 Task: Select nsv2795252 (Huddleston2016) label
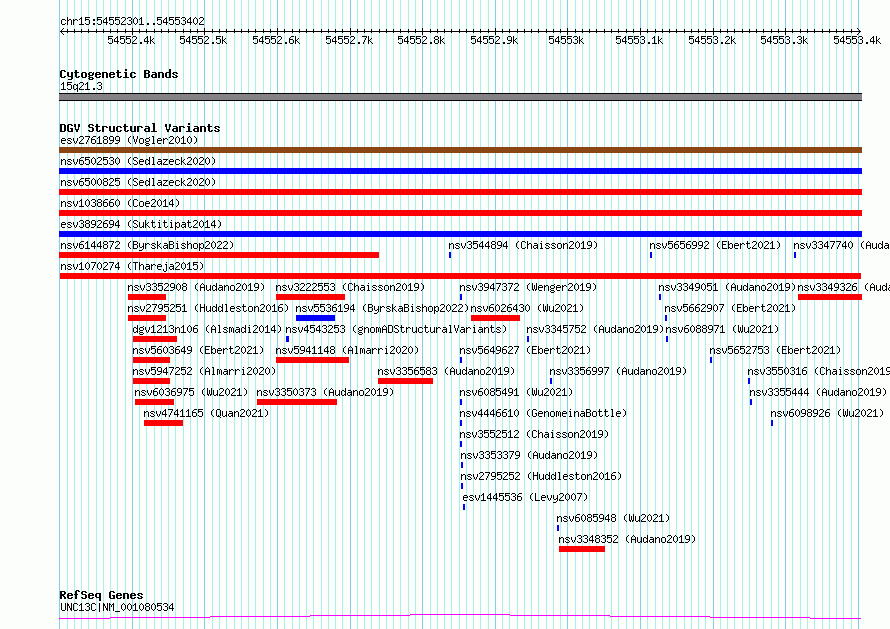(541, 476)
